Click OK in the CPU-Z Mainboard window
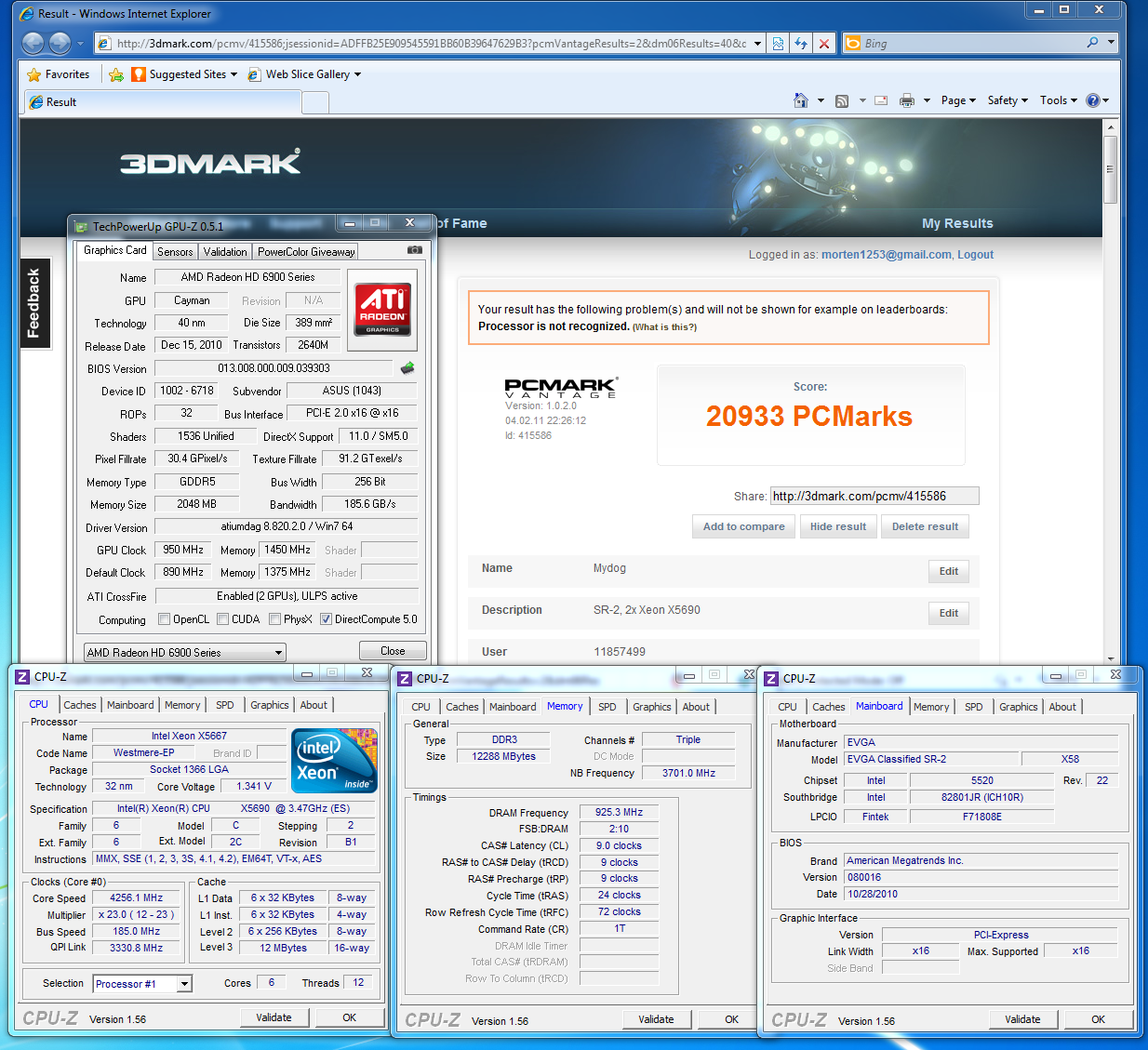1148x1050 pixels. tap(1098, 1019)
